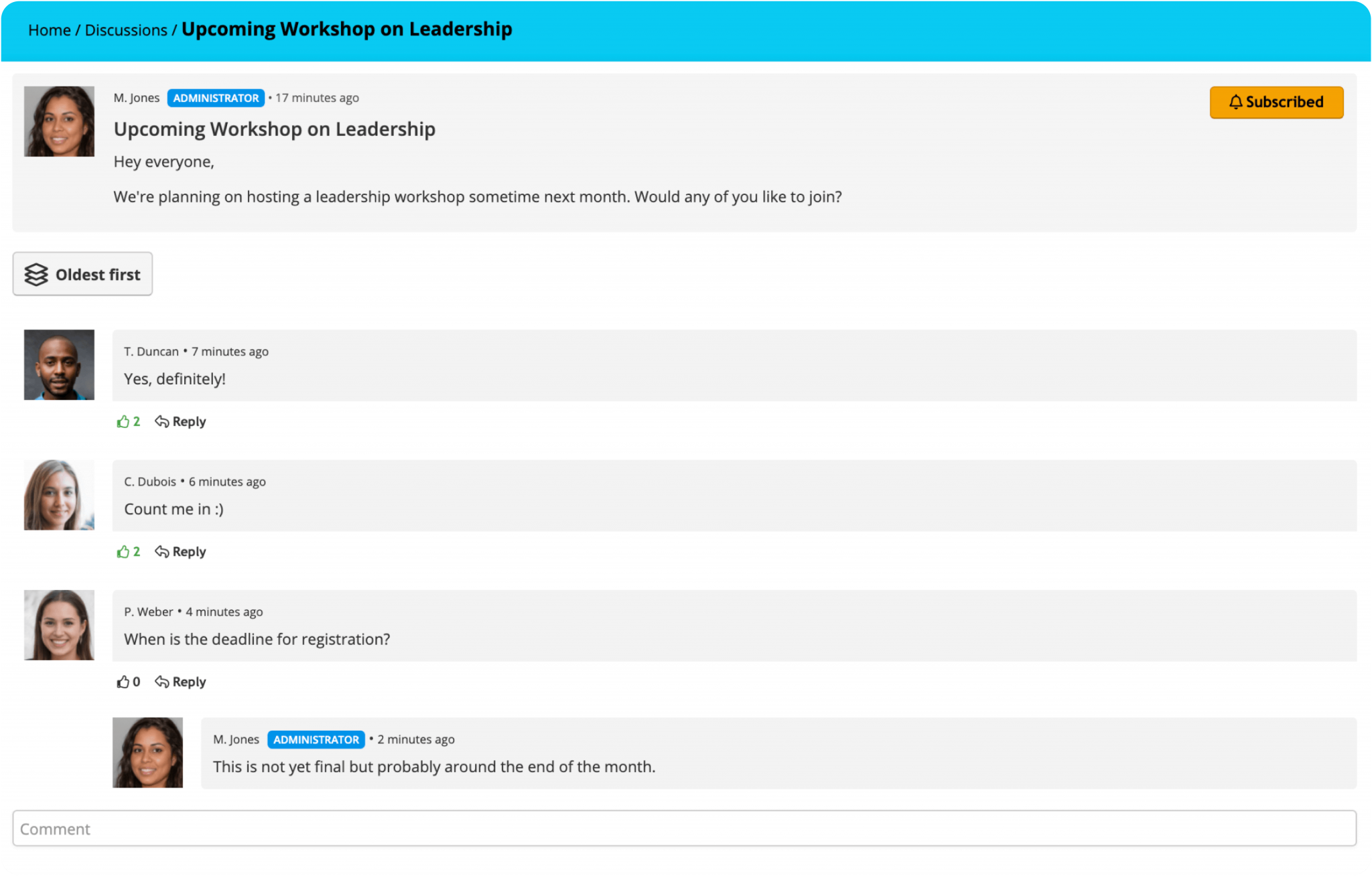The image size is (1372, 876).
Task: Like P. Weber's registration question
Action: (x=123, y=682)
